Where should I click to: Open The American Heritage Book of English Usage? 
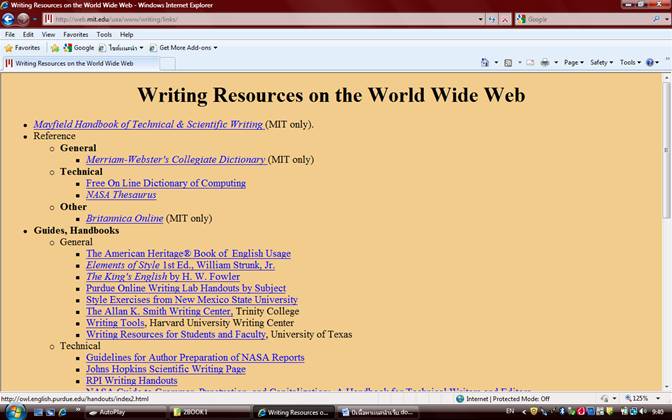pyautogui.click(x=188, y=253)
